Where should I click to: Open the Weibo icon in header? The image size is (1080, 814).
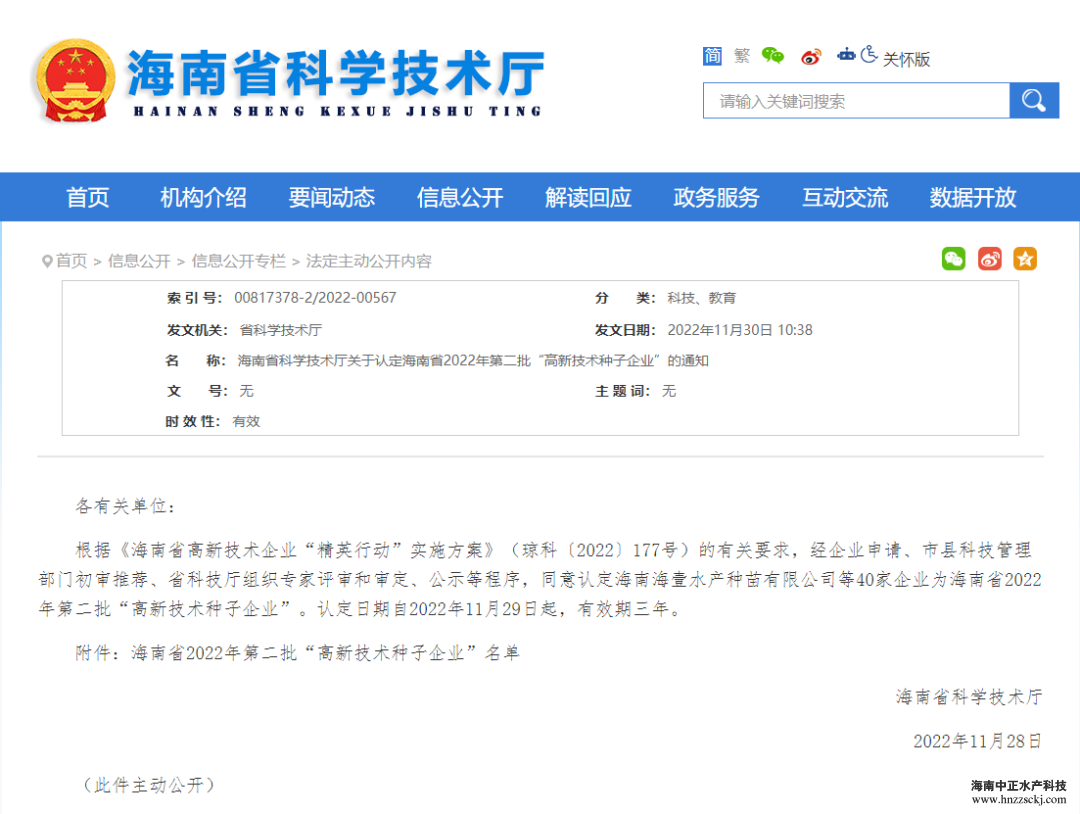[811, 57]
